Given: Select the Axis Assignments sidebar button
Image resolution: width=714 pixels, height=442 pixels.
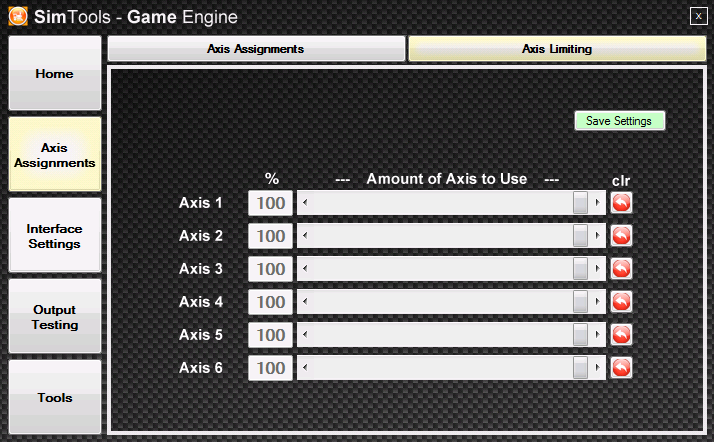Looking at the screenshot, I should click(55, 155).
